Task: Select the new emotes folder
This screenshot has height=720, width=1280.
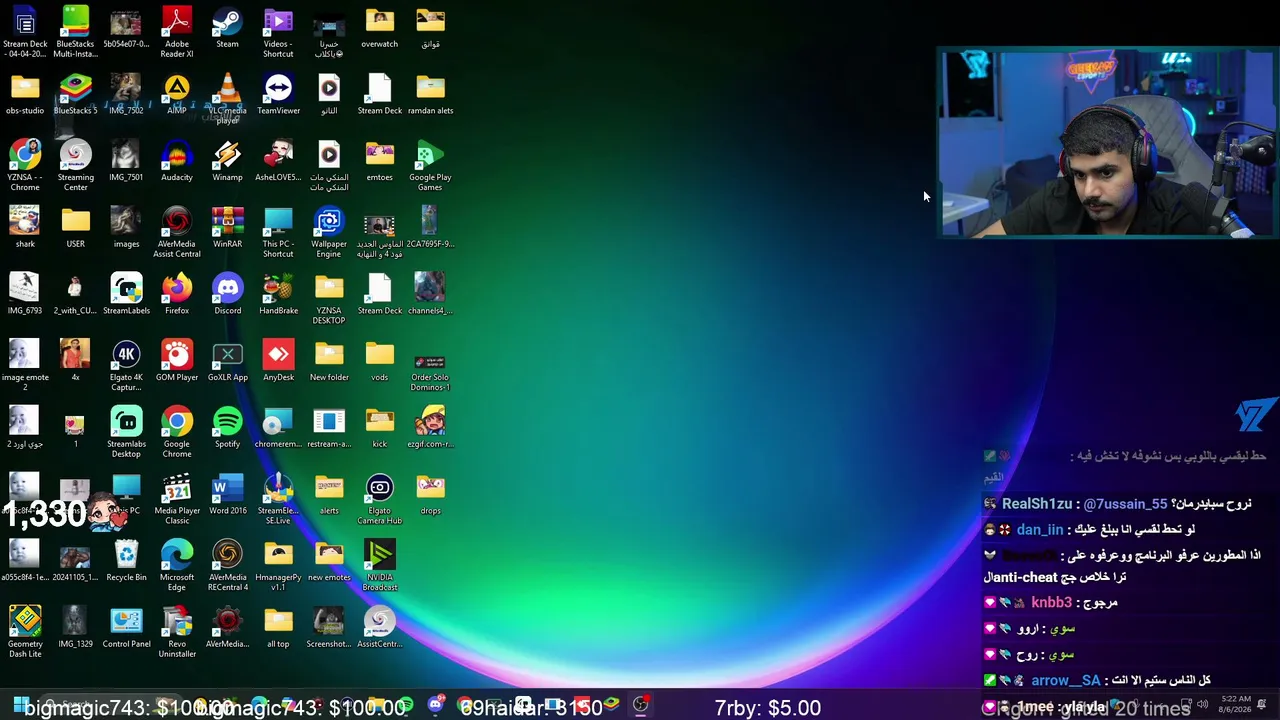Action: click(x=329, y=561)
